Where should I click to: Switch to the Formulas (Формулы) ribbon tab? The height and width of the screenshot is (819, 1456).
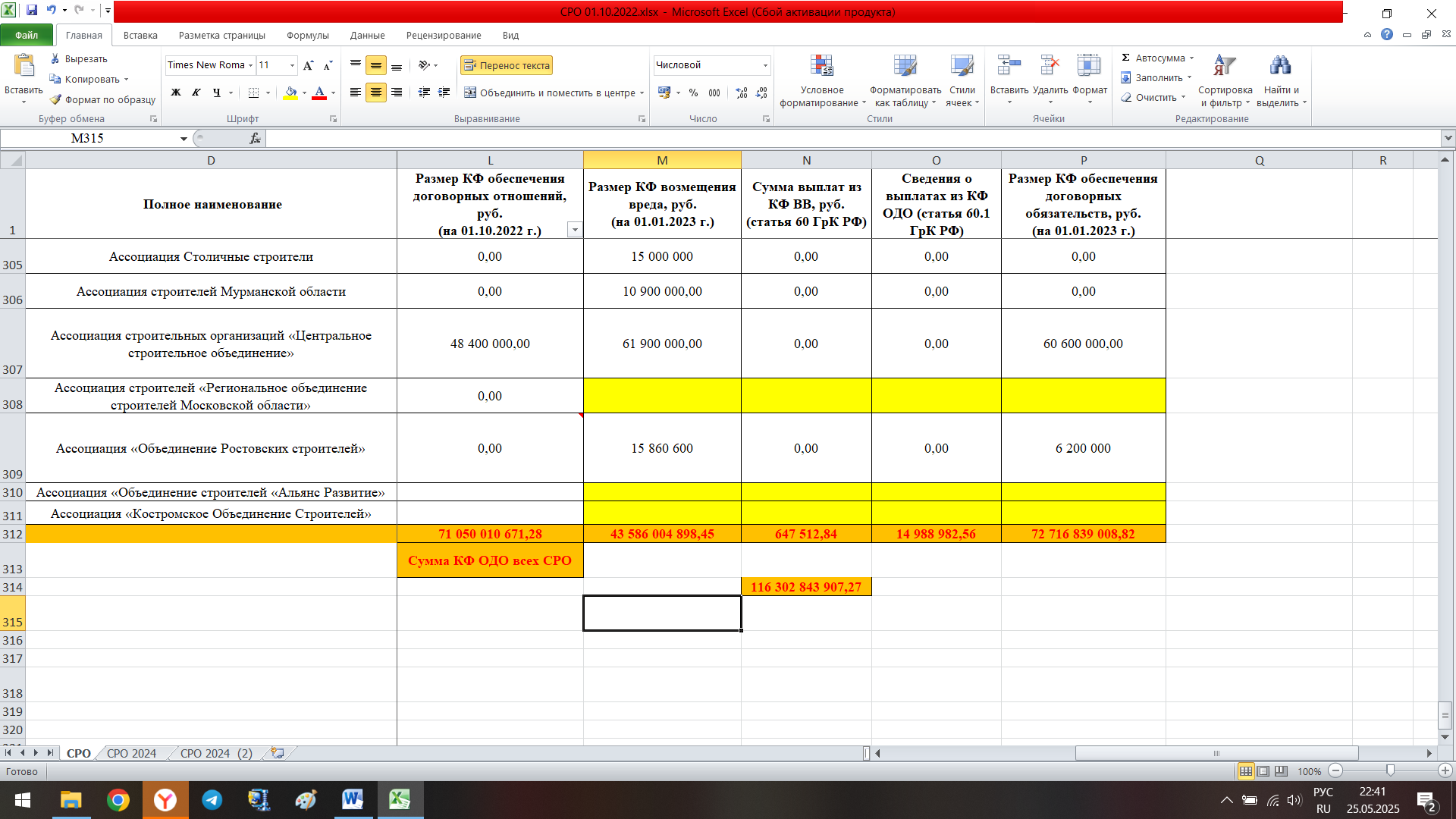coord(308,35)
